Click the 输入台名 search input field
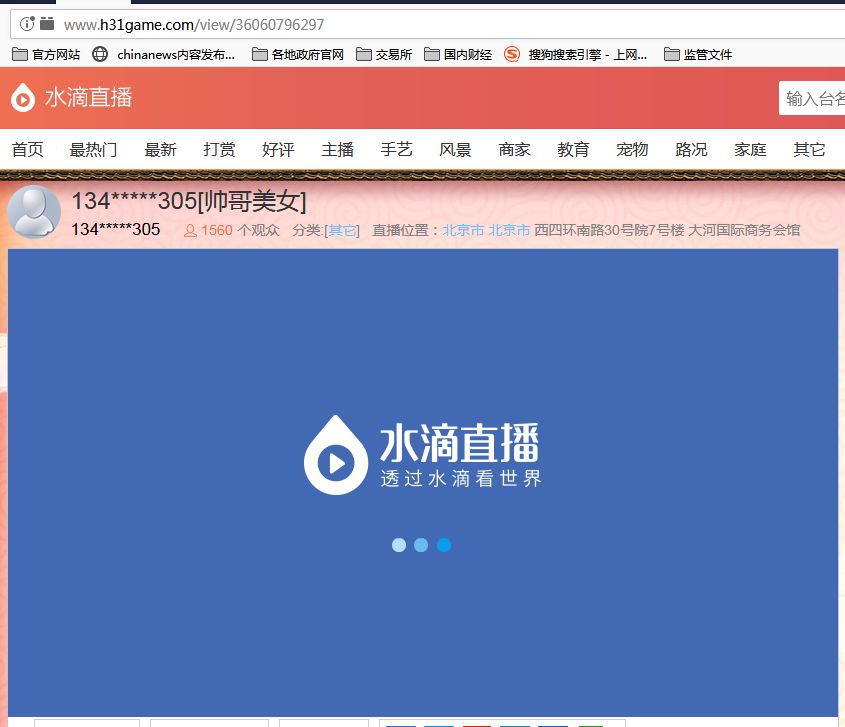The image size is (845, 727). (812, 98)
